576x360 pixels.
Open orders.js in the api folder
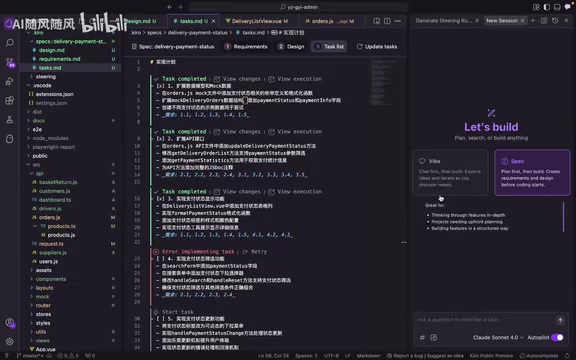click(49, 217)
